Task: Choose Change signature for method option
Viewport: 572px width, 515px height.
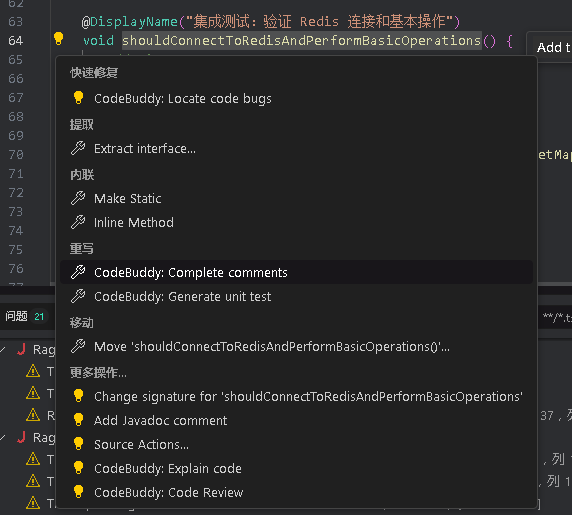Action: 297,396
